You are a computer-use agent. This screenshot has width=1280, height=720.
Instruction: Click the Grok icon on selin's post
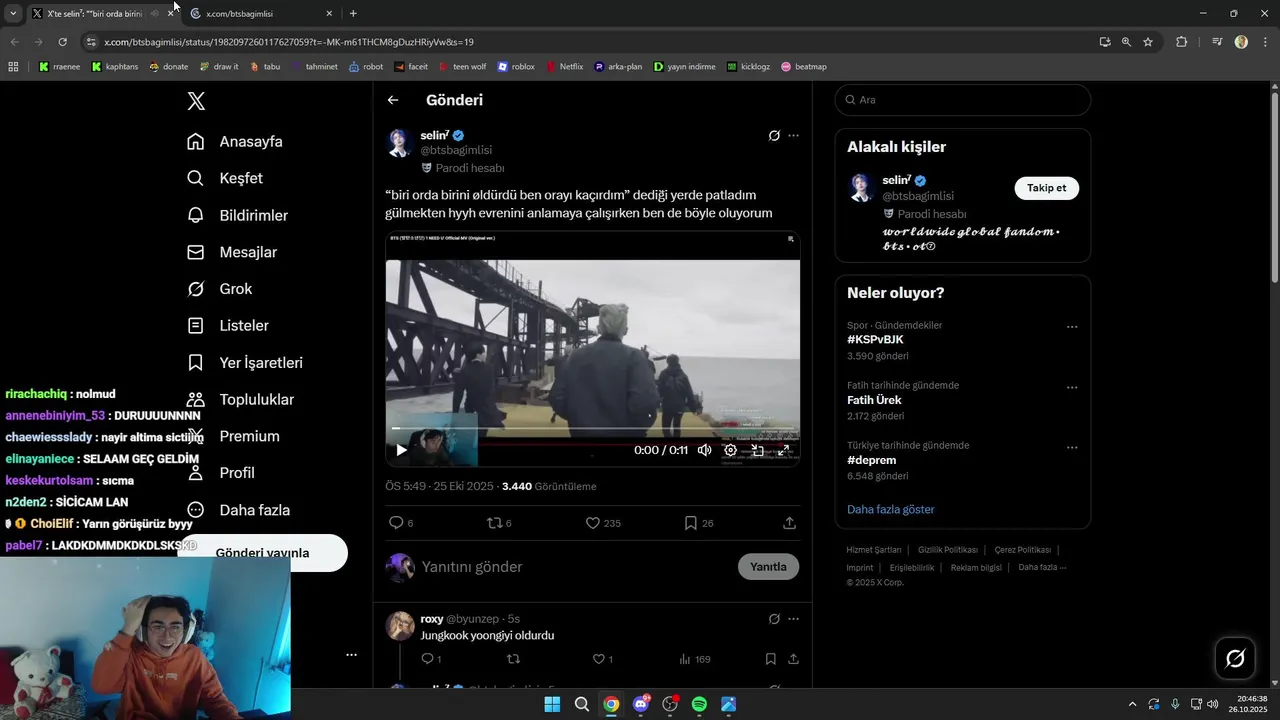tap(774, 135)
